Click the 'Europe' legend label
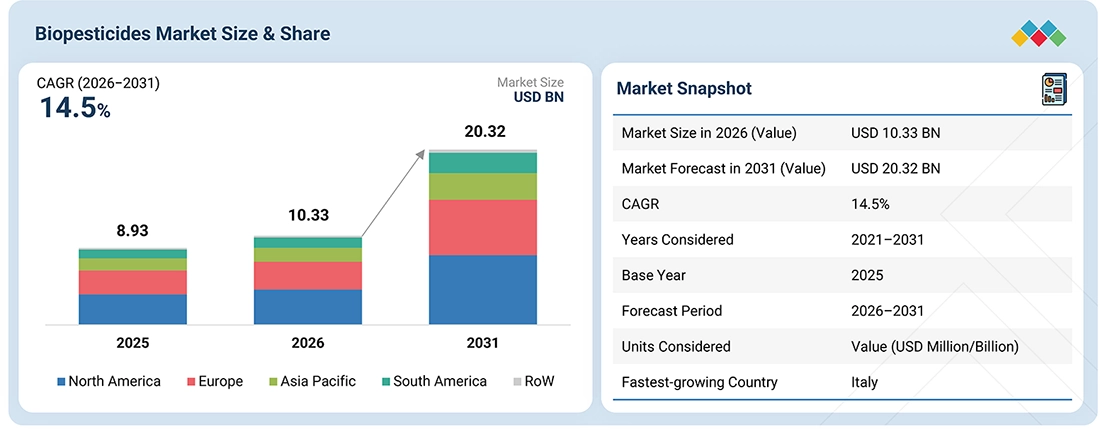Viewport: 1100px width, 429px height. pos(220,382)
